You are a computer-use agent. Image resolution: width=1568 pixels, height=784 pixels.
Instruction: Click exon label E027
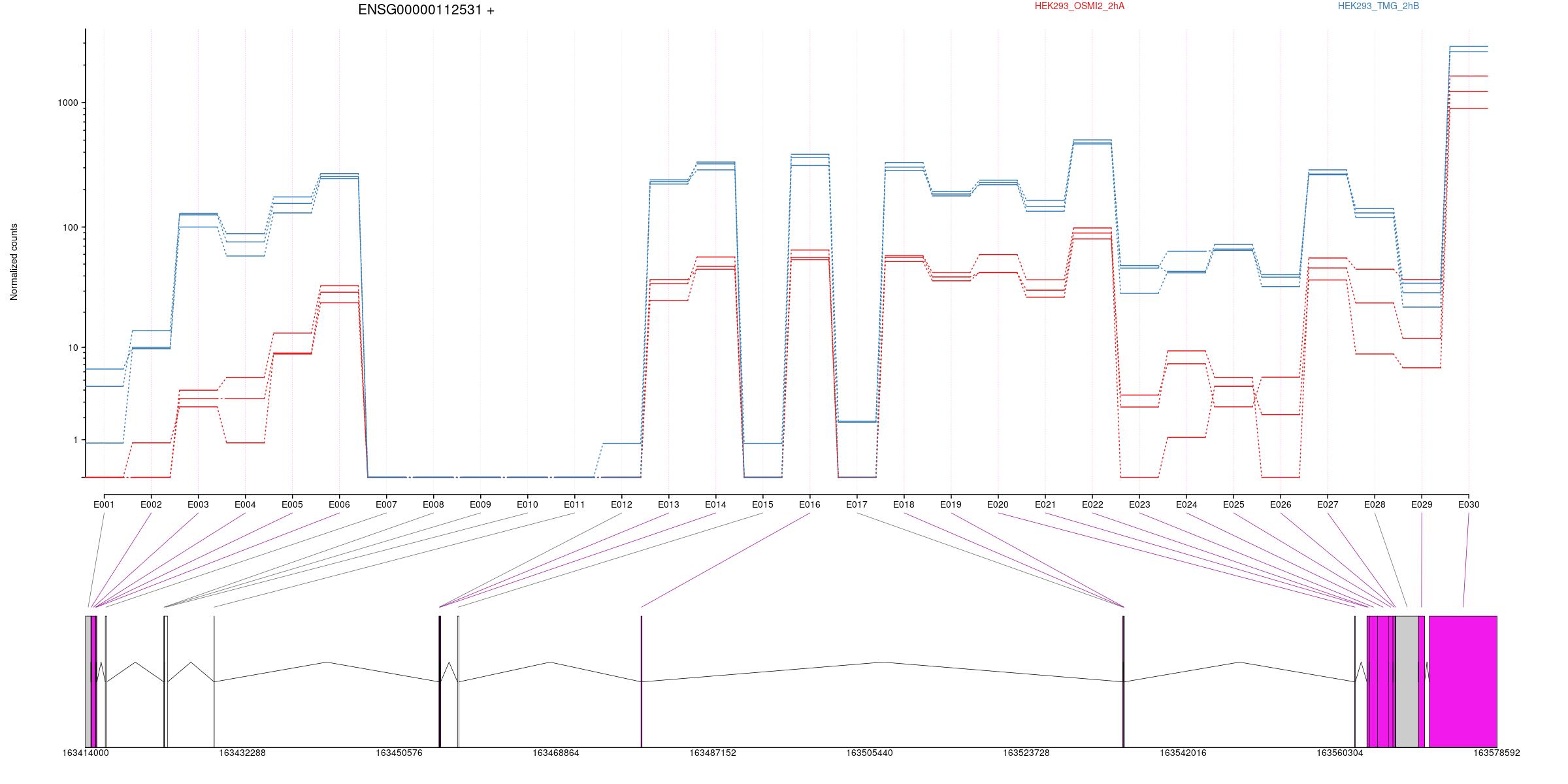(x=1328, y=504)
